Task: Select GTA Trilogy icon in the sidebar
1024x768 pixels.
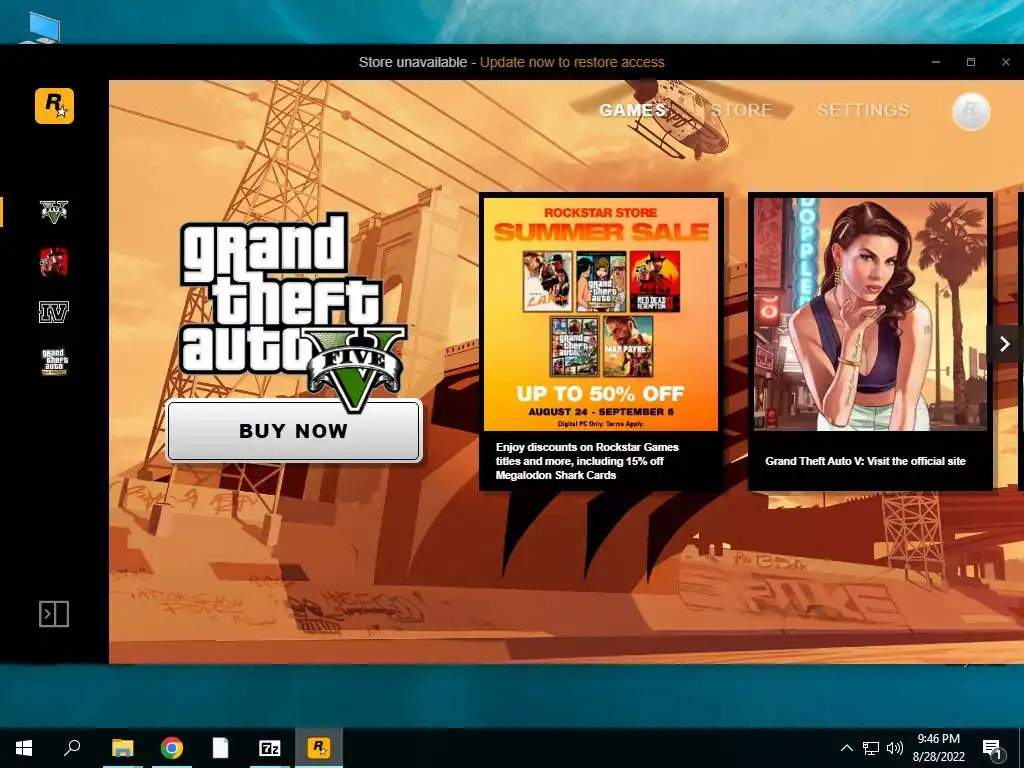Action: [54, 362]
